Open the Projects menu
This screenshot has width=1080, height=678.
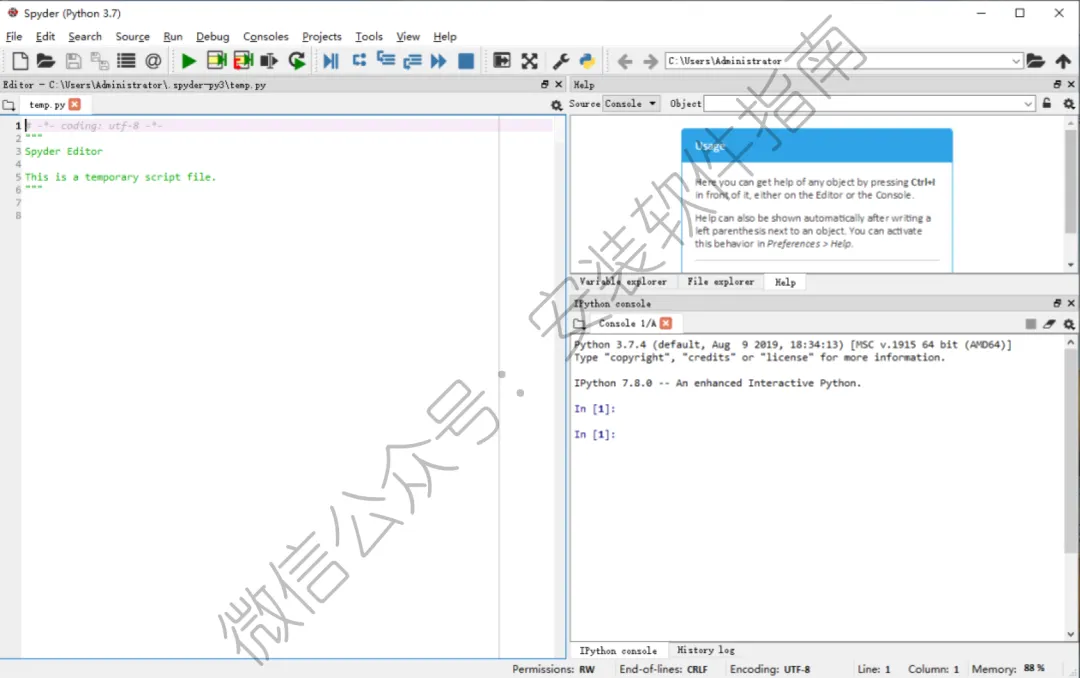click(x=322, y=37)
